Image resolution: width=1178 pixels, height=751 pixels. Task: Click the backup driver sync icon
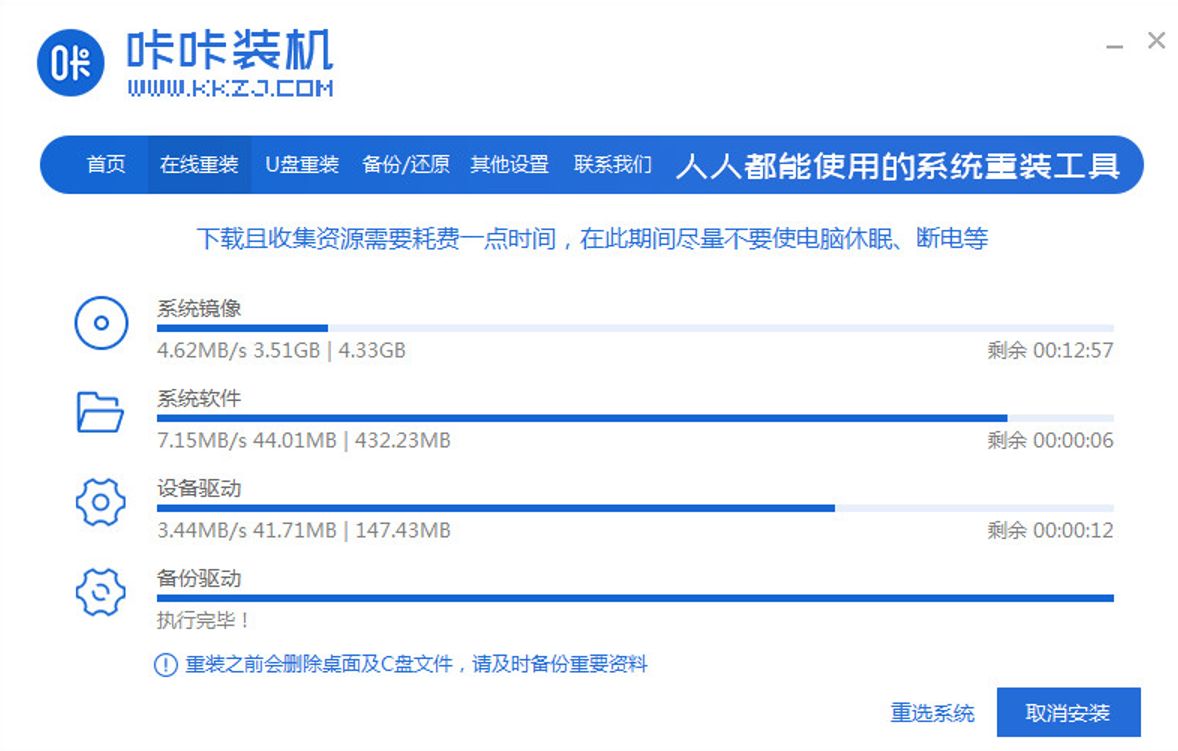pos(101,592)
